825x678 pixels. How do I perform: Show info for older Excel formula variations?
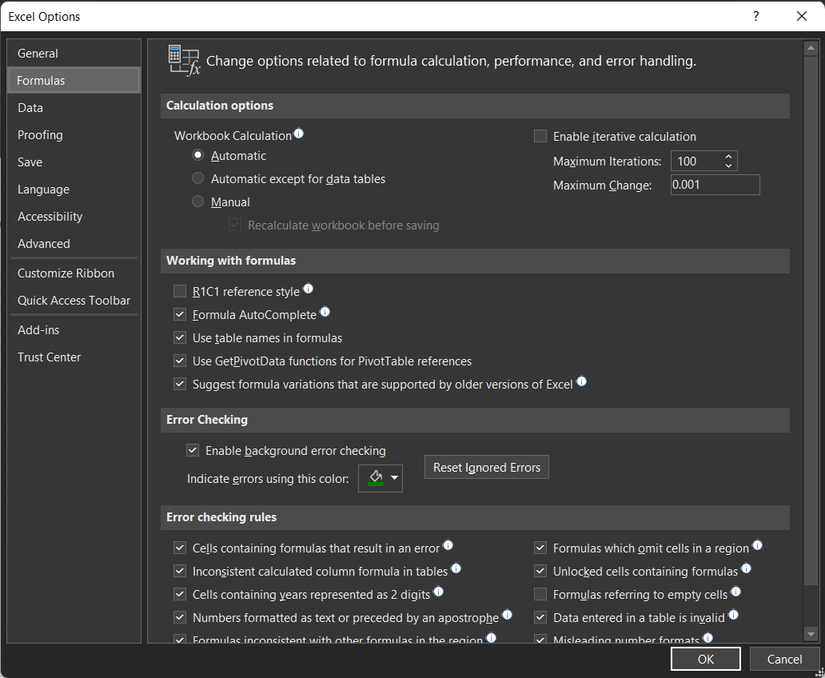tap(581, 381)
